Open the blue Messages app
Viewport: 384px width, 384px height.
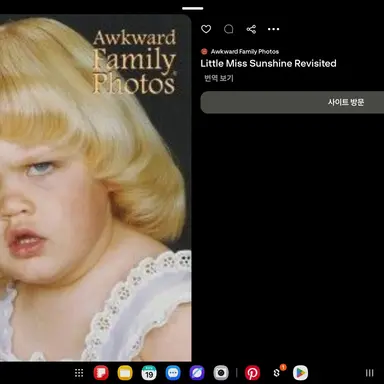click(x=173, y=373)
